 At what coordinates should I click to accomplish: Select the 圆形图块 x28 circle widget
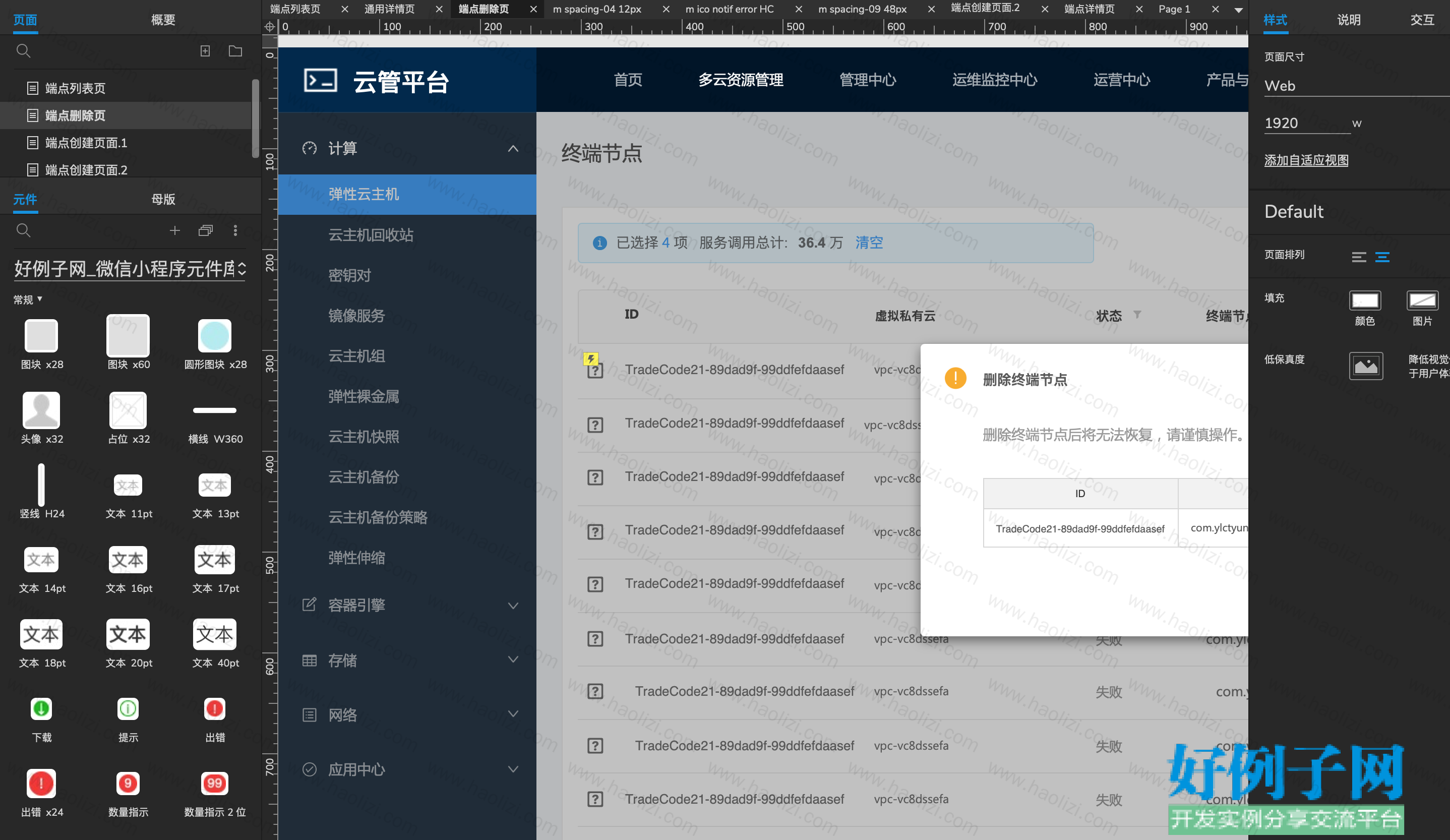coord(215,335)
